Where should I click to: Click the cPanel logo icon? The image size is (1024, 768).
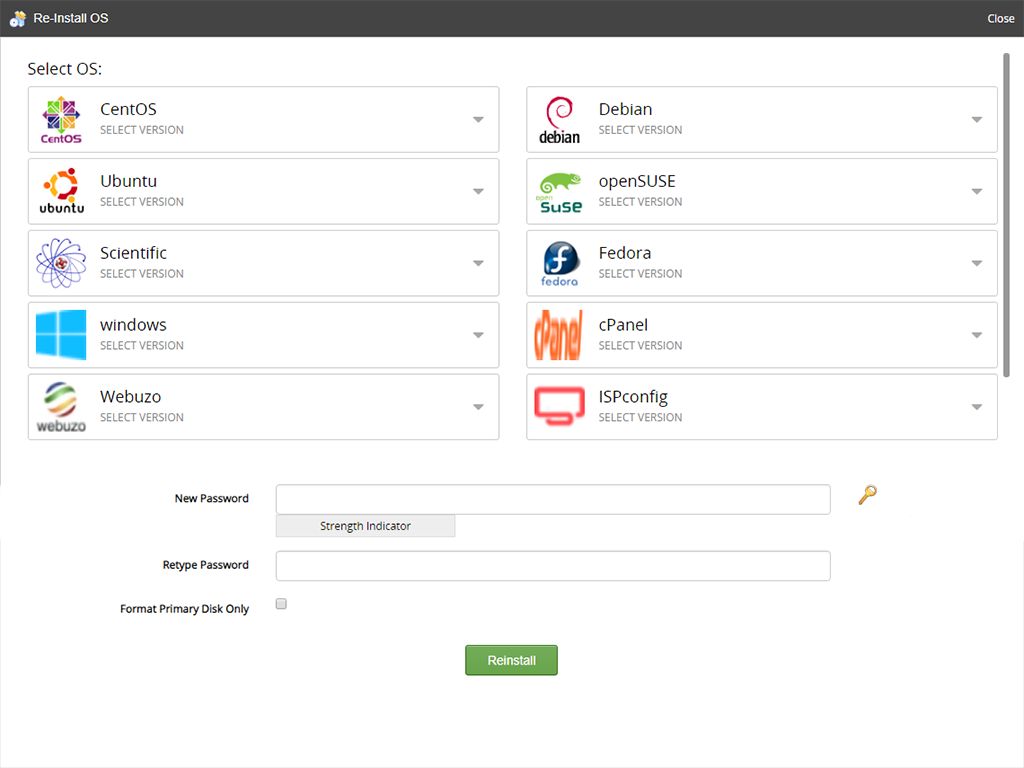pos(559,335)
